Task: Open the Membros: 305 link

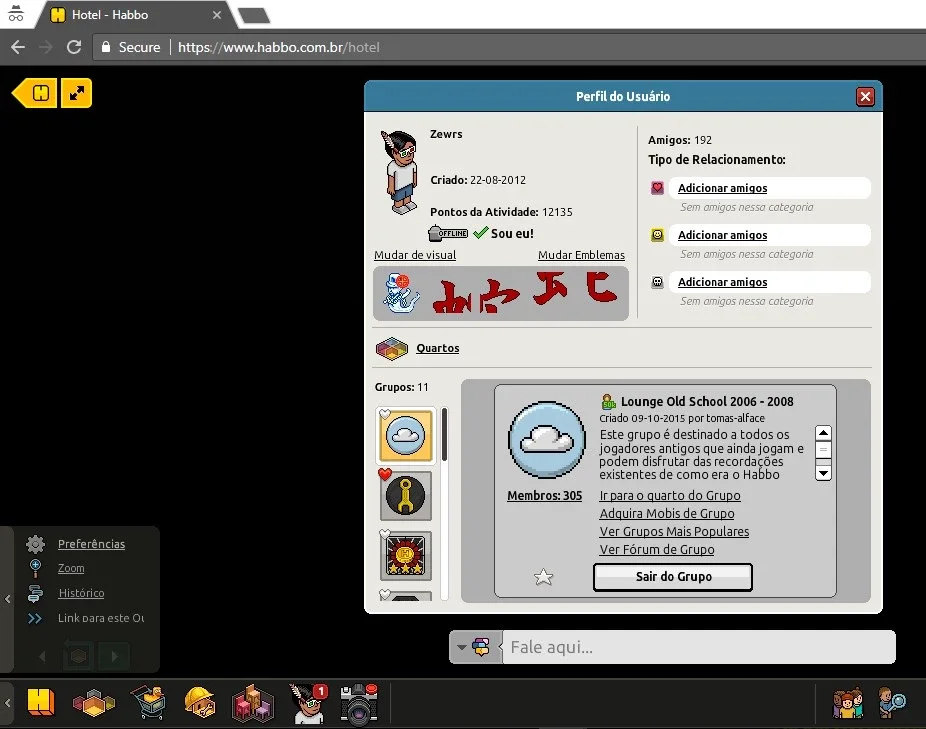Action: (x=544, y=496)
